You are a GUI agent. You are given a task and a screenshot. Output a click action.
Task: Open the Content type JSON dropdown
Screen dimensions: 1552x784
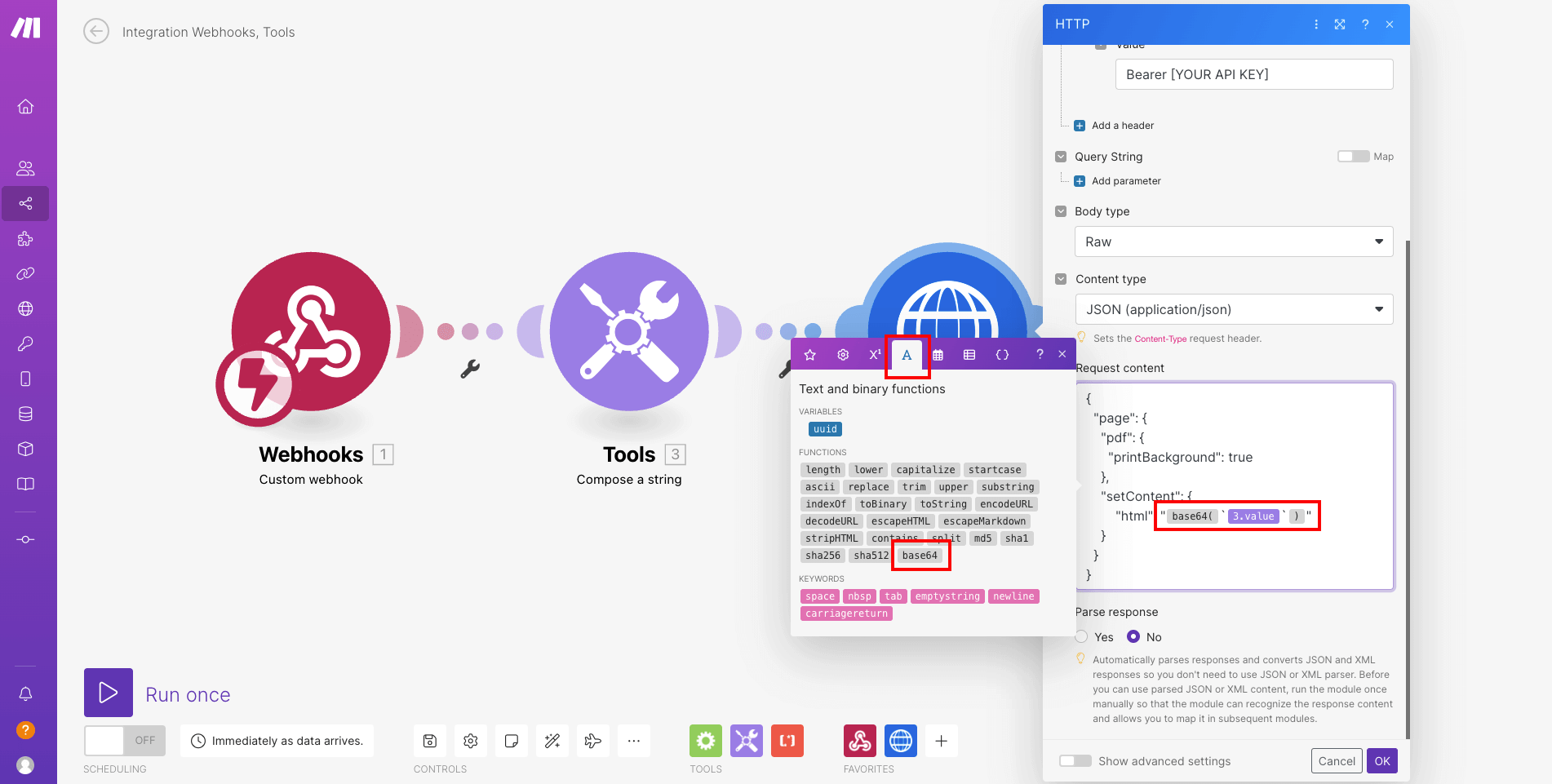[x=1233, y=309]
